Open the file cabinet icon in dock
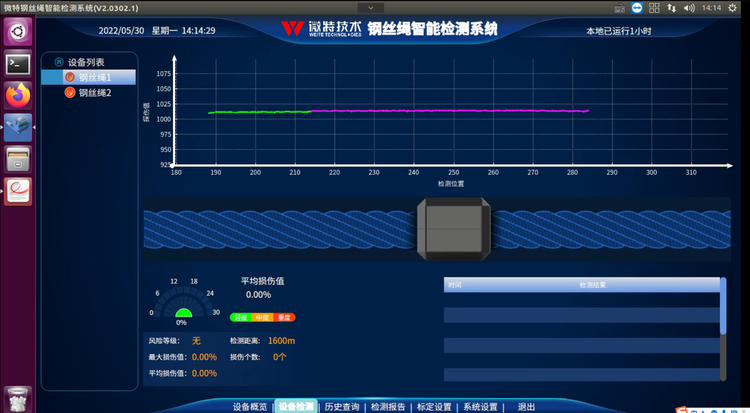The image size is (750, 413). [17, 158]
